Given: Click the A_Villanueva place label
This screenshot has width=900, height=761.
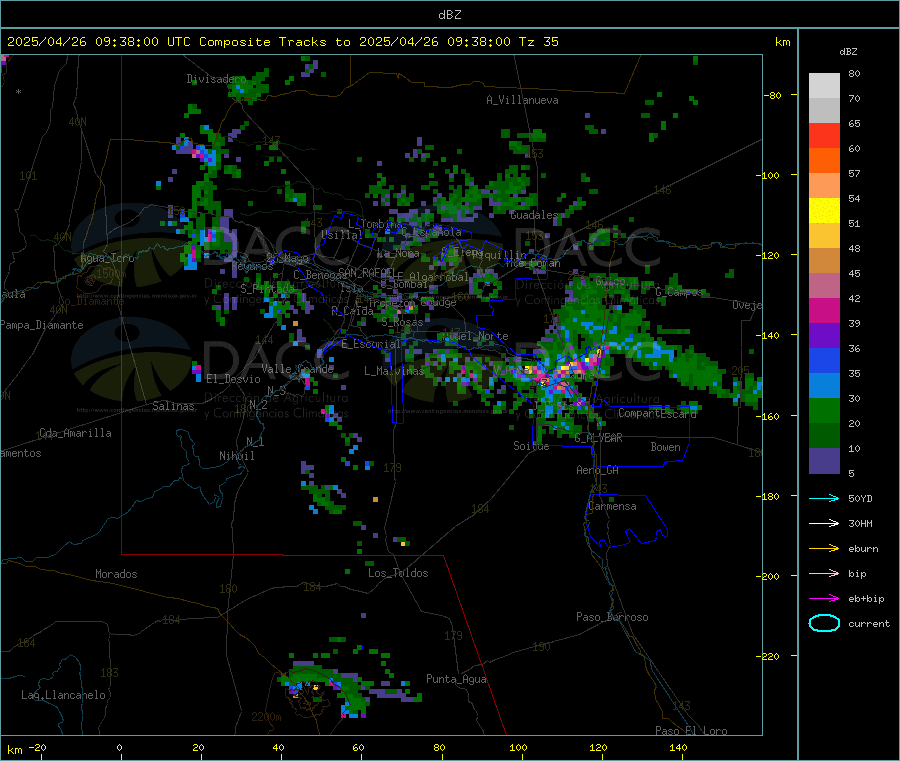Looking at the screenshot, I should (522, 100).
